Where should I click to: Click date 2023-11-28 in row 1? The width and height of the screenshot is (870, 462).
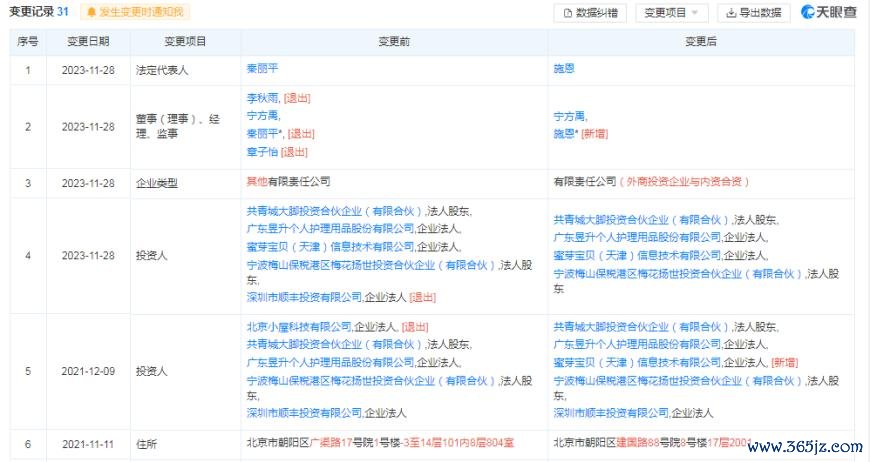coord(88,70)
